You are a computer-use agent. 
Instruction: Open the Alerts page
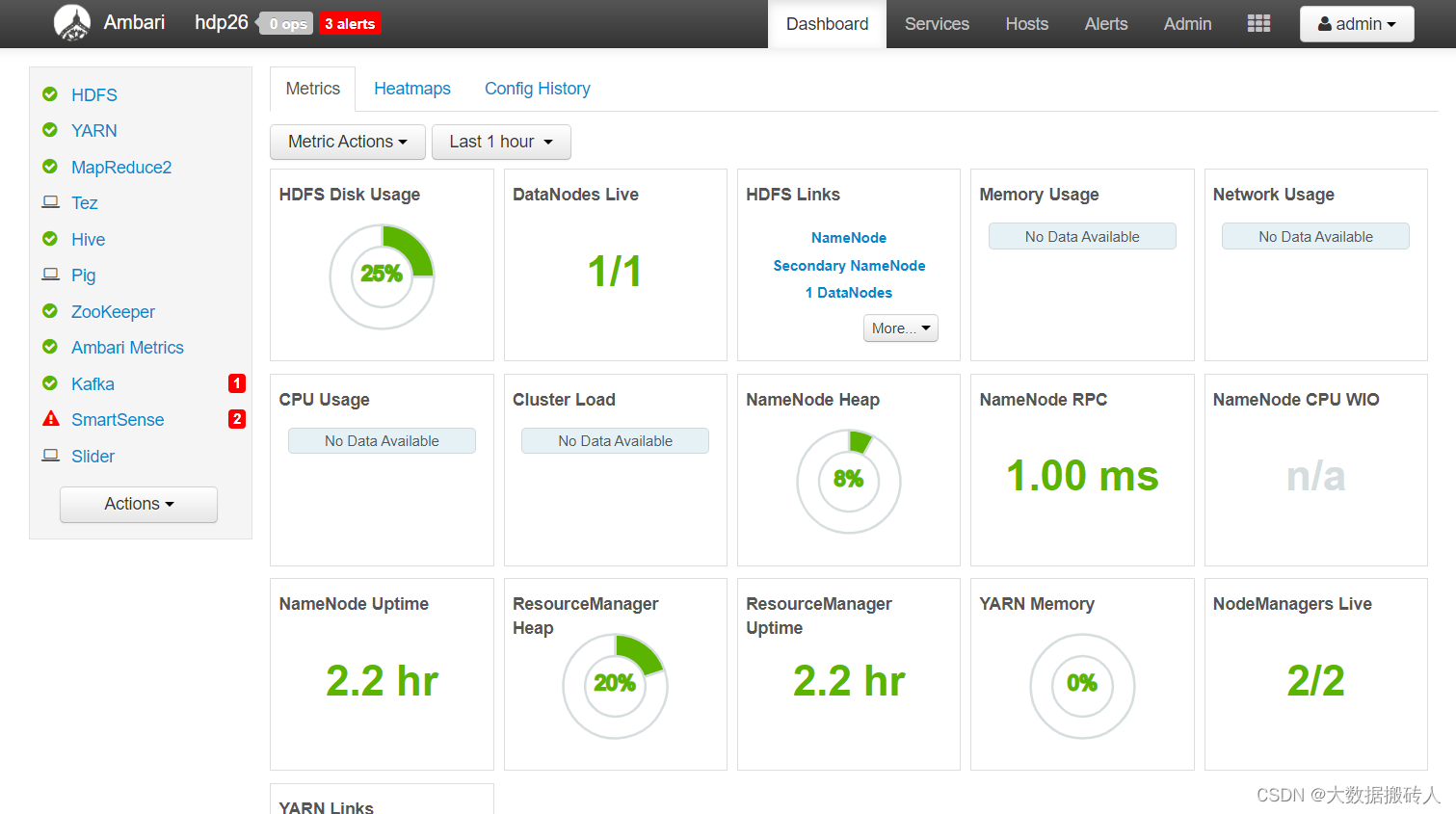[x=1105, y=24]
